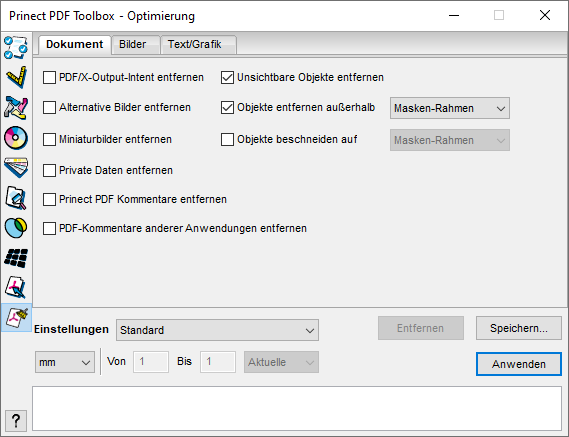Expand the Einstellungen Standard dropdown

pyautogui.click(x=217, y=330)
